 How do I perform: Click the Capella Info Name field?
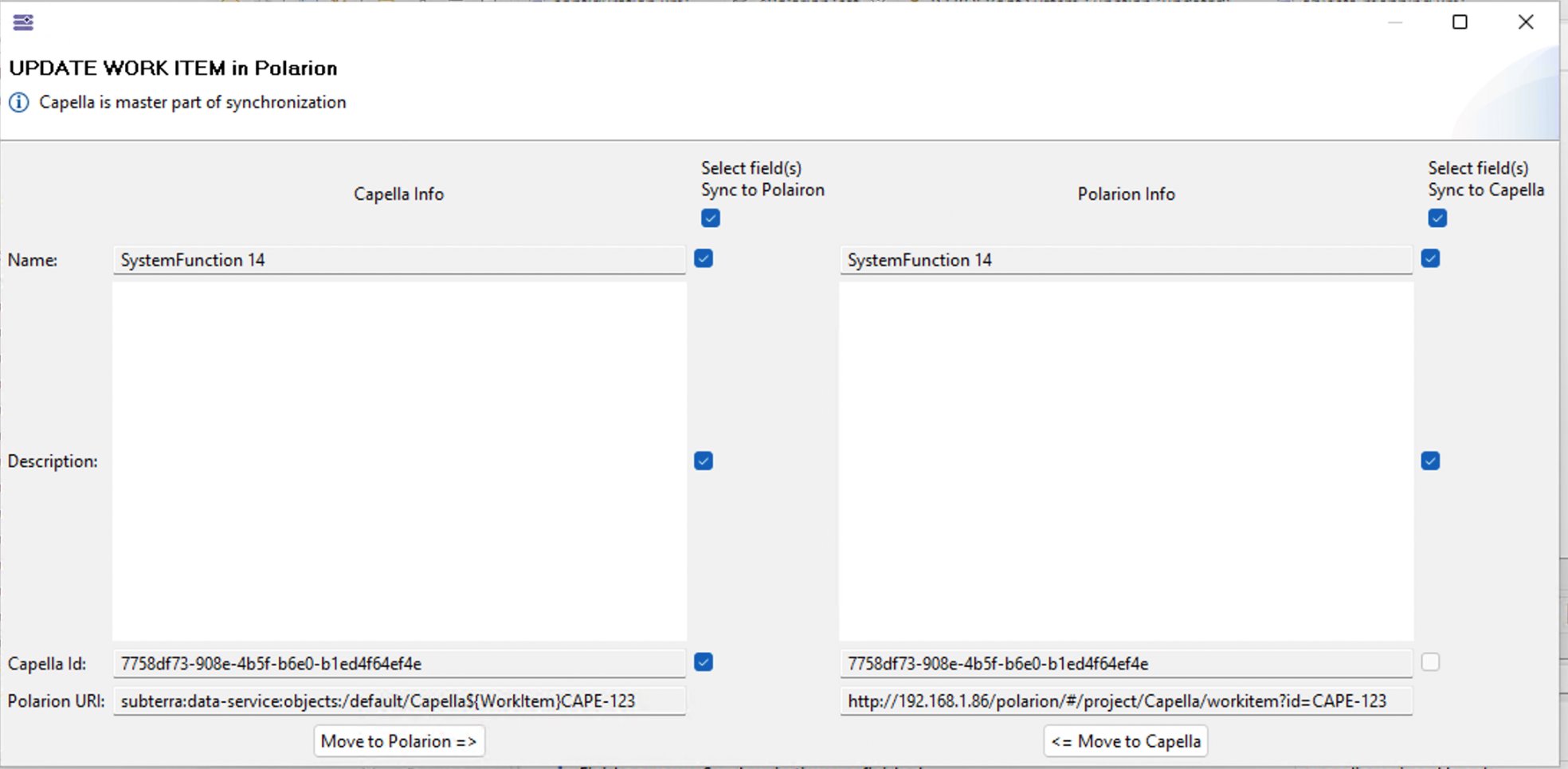click(399, 260)
